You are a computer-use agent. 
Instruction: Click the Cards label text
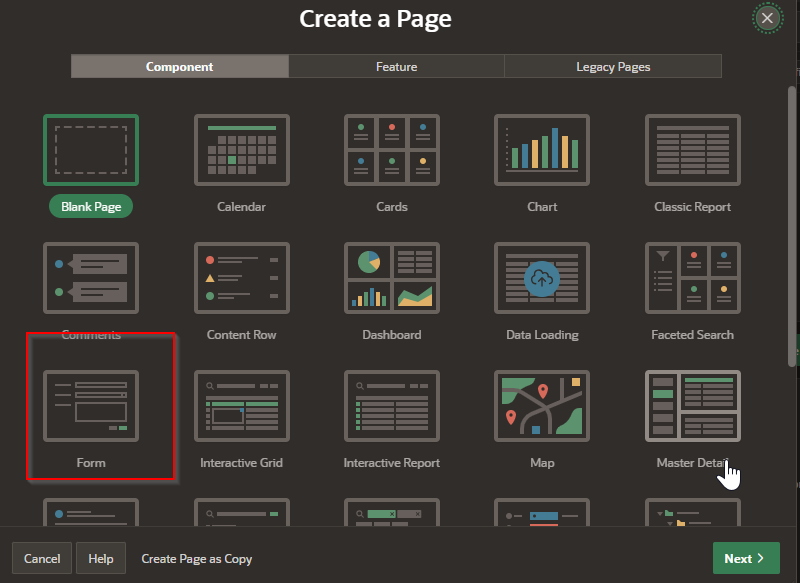point(392,207)
